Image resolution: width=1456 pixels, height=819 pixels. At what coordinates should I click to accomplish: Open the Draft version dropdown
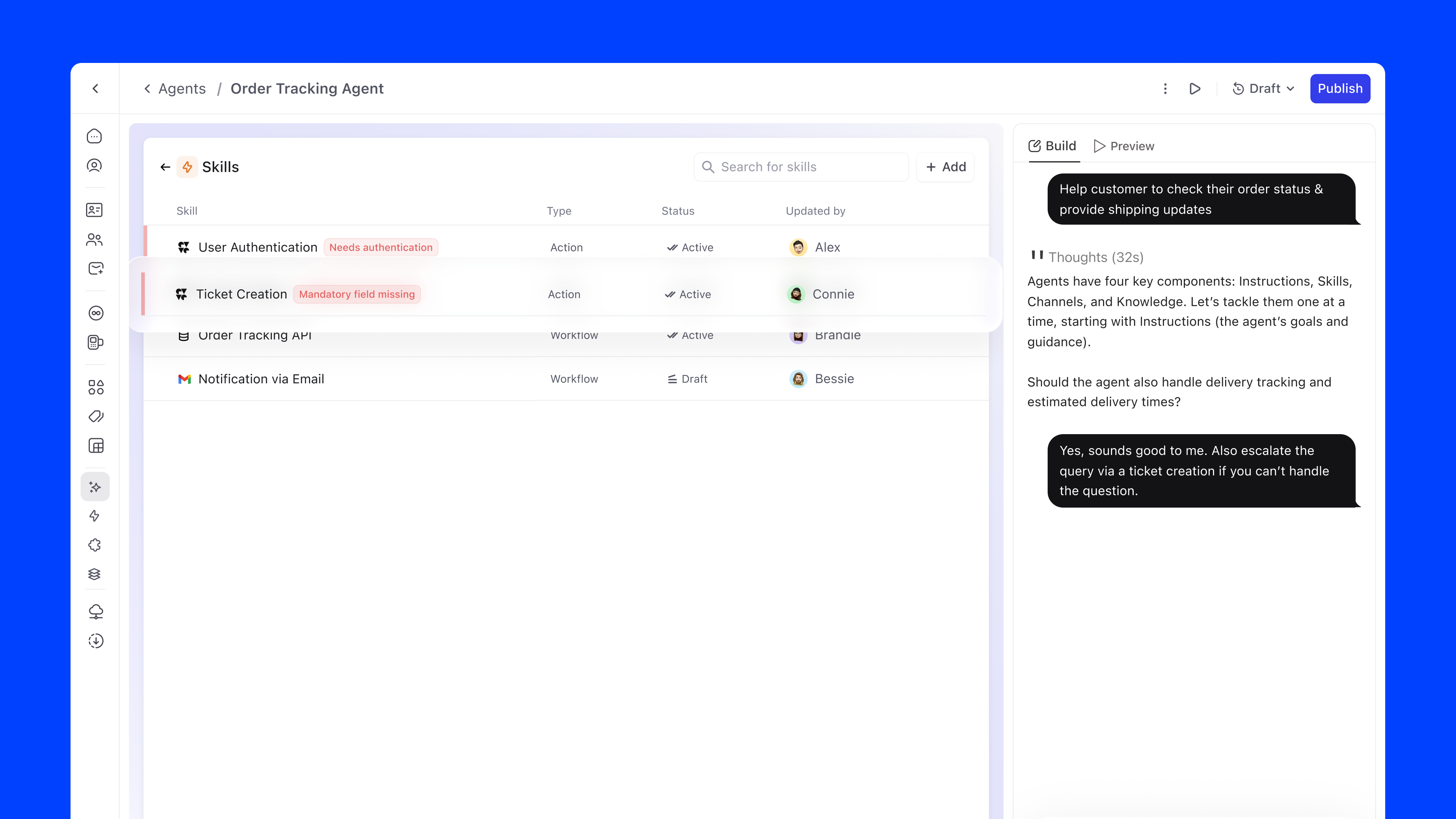1264,89
